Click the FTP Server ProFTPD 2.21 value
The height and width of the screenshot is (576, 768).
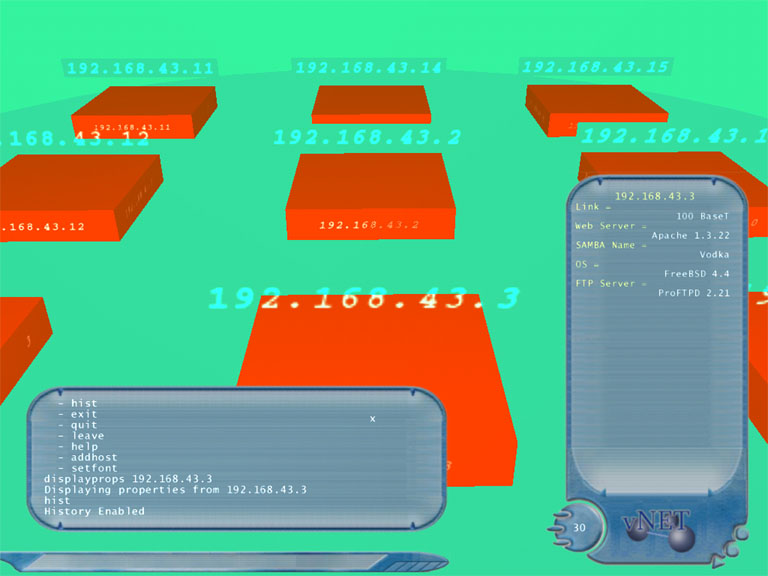click(x=694, y=293)
